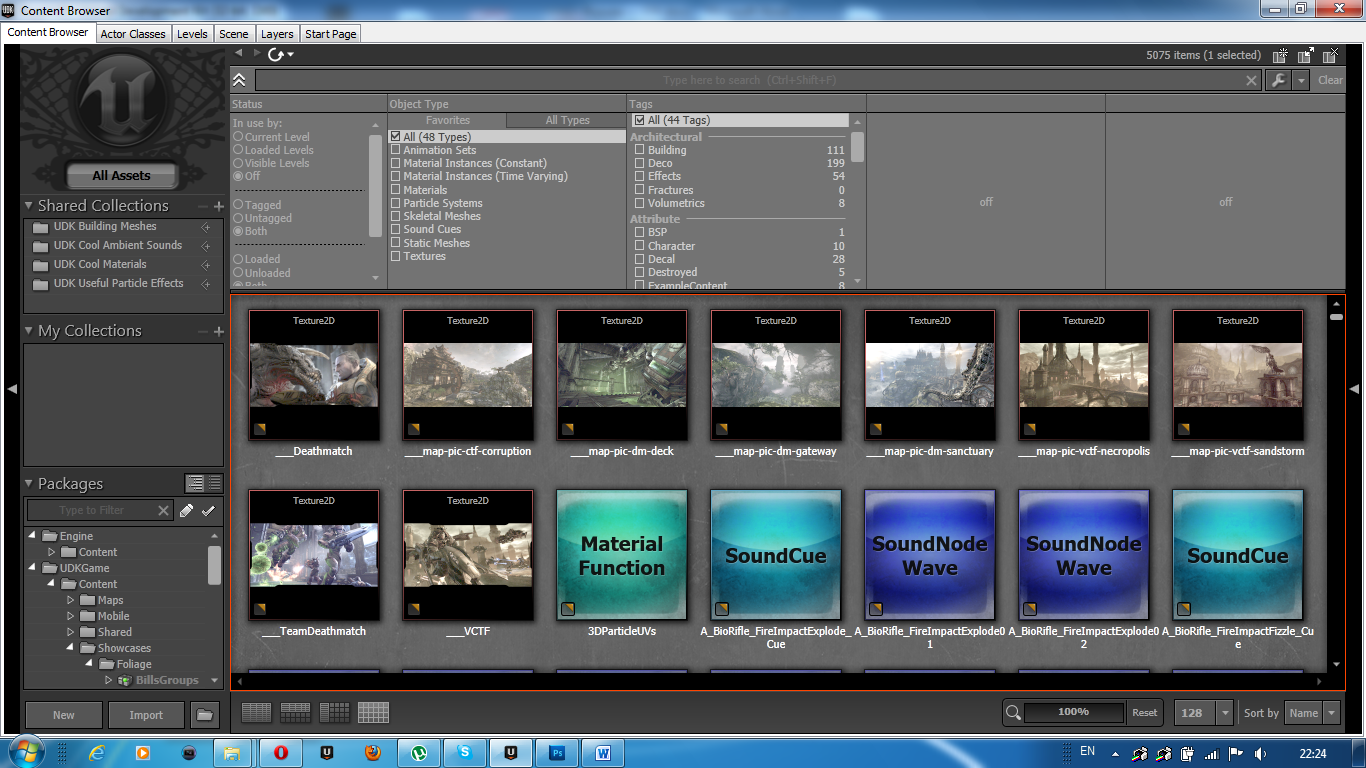
Task: Click the New package button
Action: 64,715
